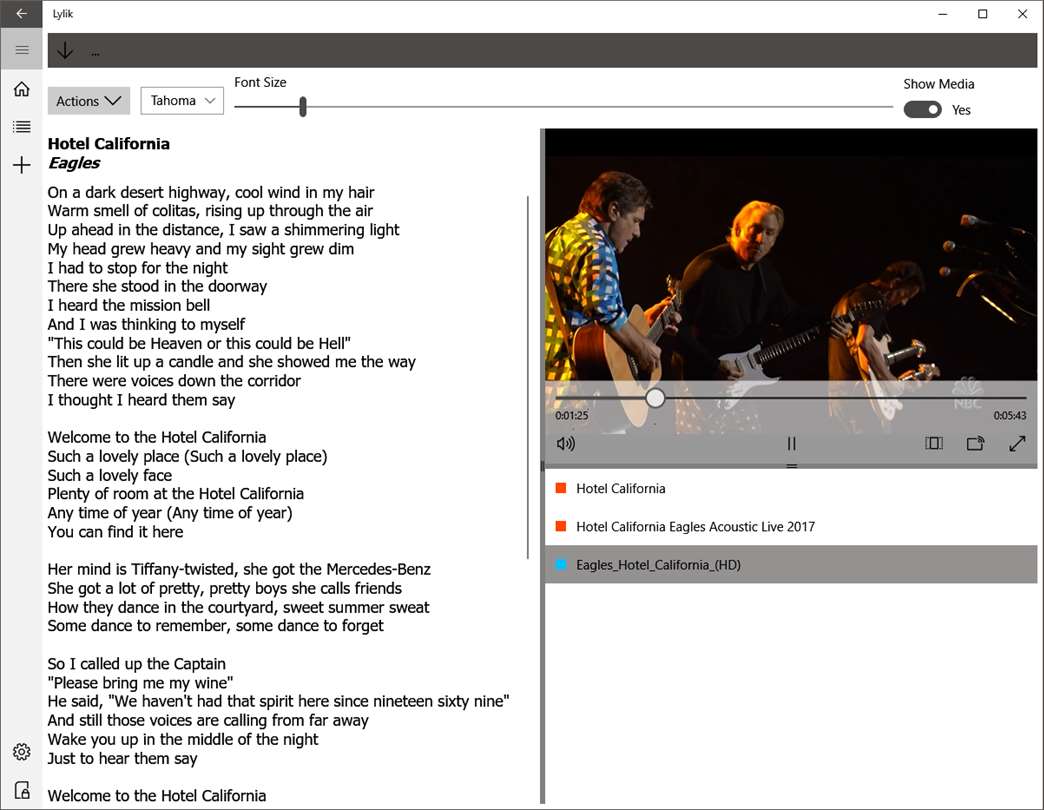Screen dimensions: 1044x810
Task: Click the lyric line 'I heard the mission bell'
Action: coord(129,305)
